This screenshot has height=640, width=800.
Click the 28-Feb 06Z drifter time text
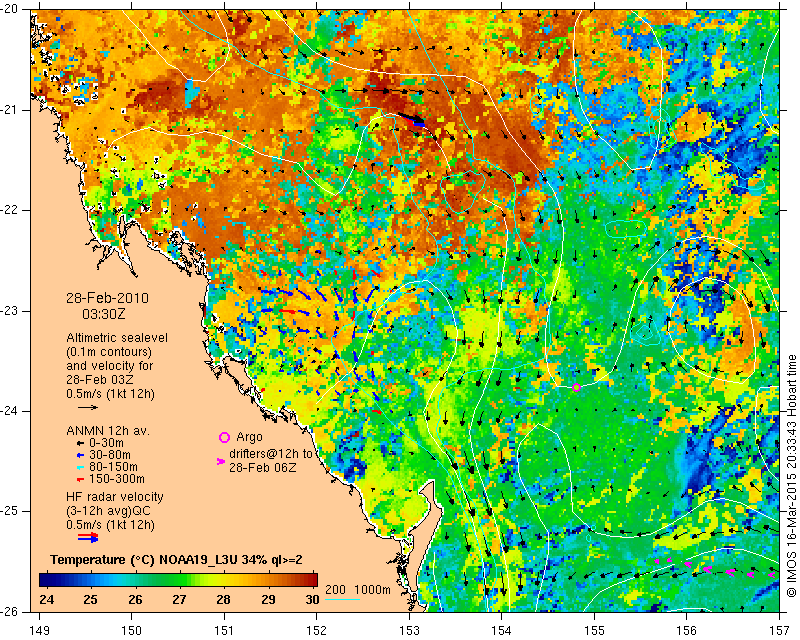(263, 467)
